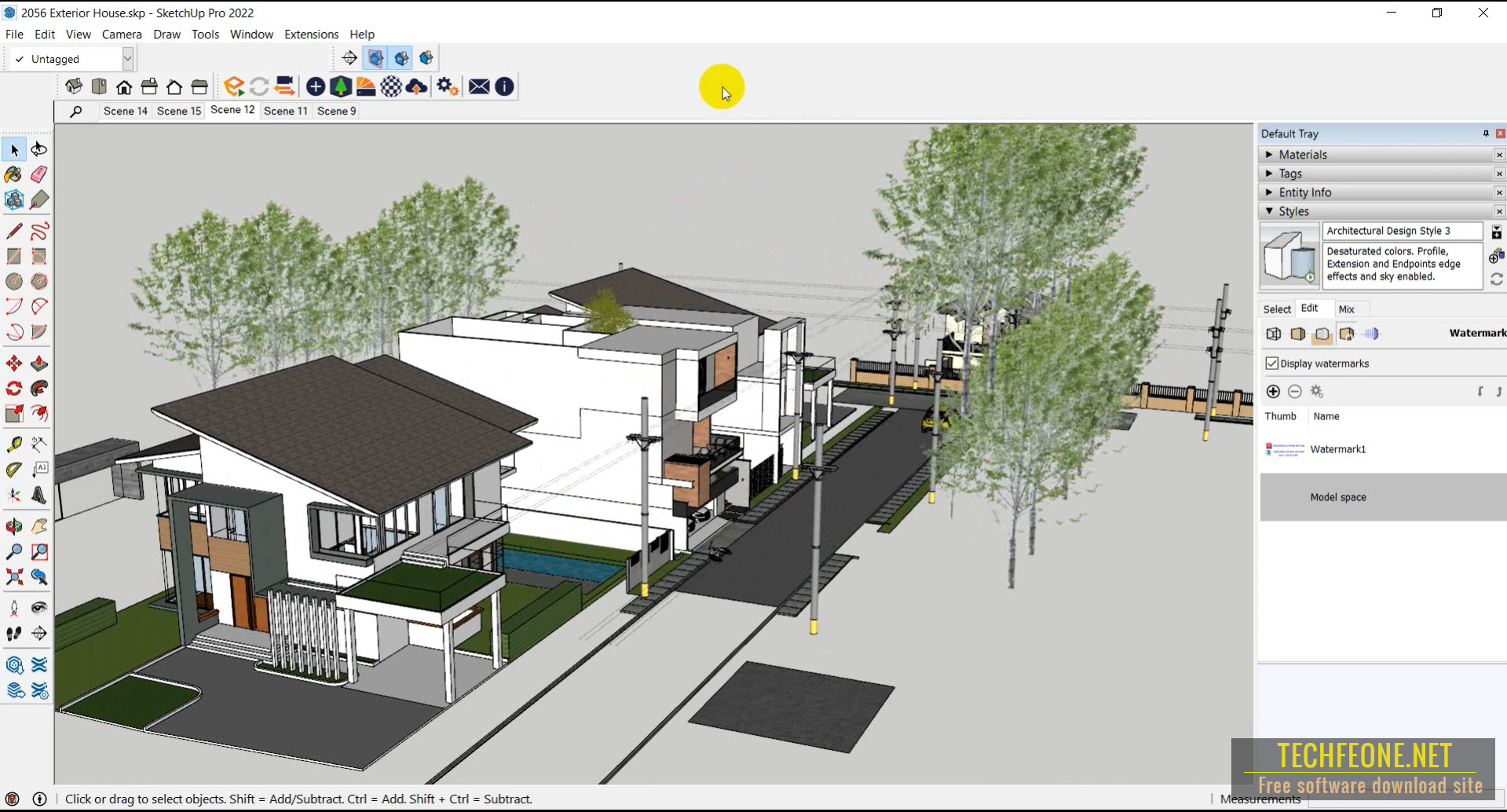1507x812 pixels.
Task: Select the Rotate tool
Action: pos(13,389)
